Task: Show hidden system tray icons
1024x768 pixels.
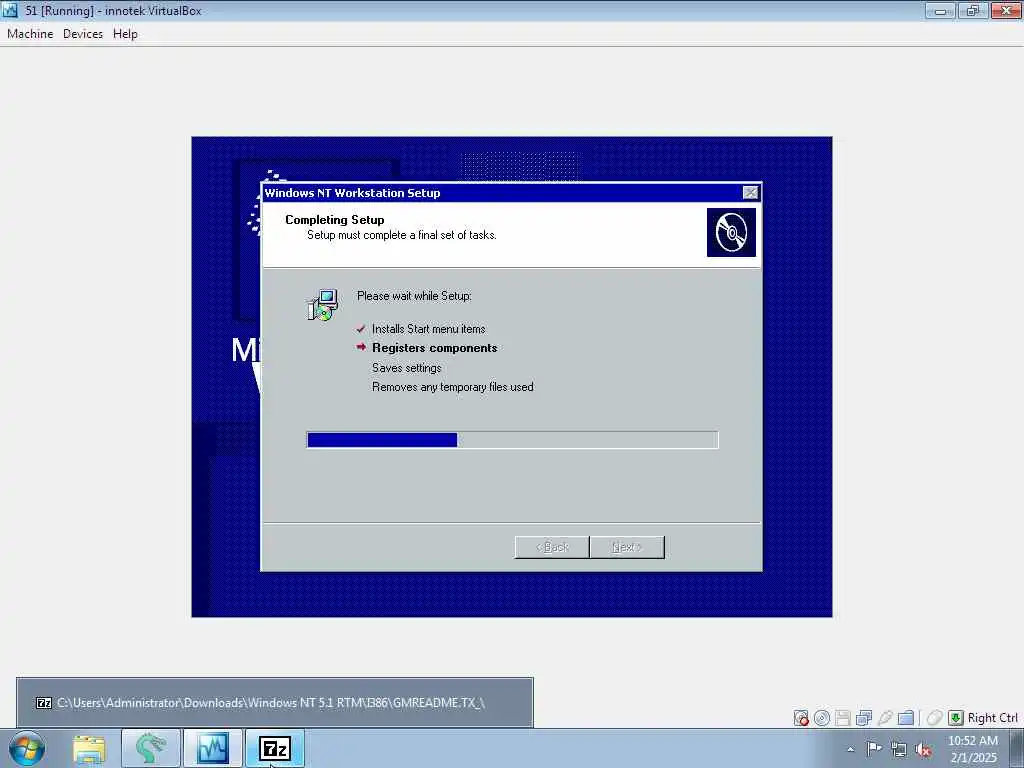Action: click(x=850, y=749)
